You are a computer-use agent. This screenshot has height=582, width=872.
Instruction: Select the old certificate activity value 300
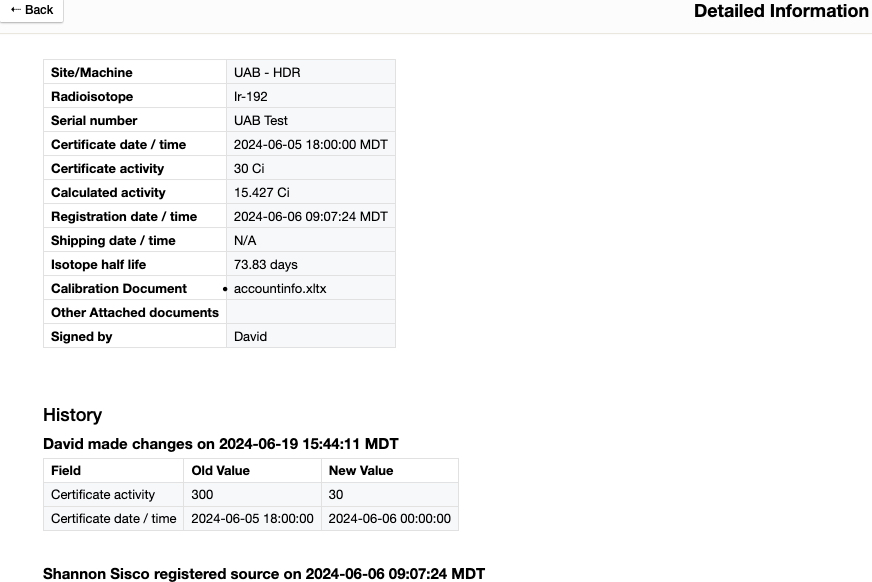[x=202, y=495]
